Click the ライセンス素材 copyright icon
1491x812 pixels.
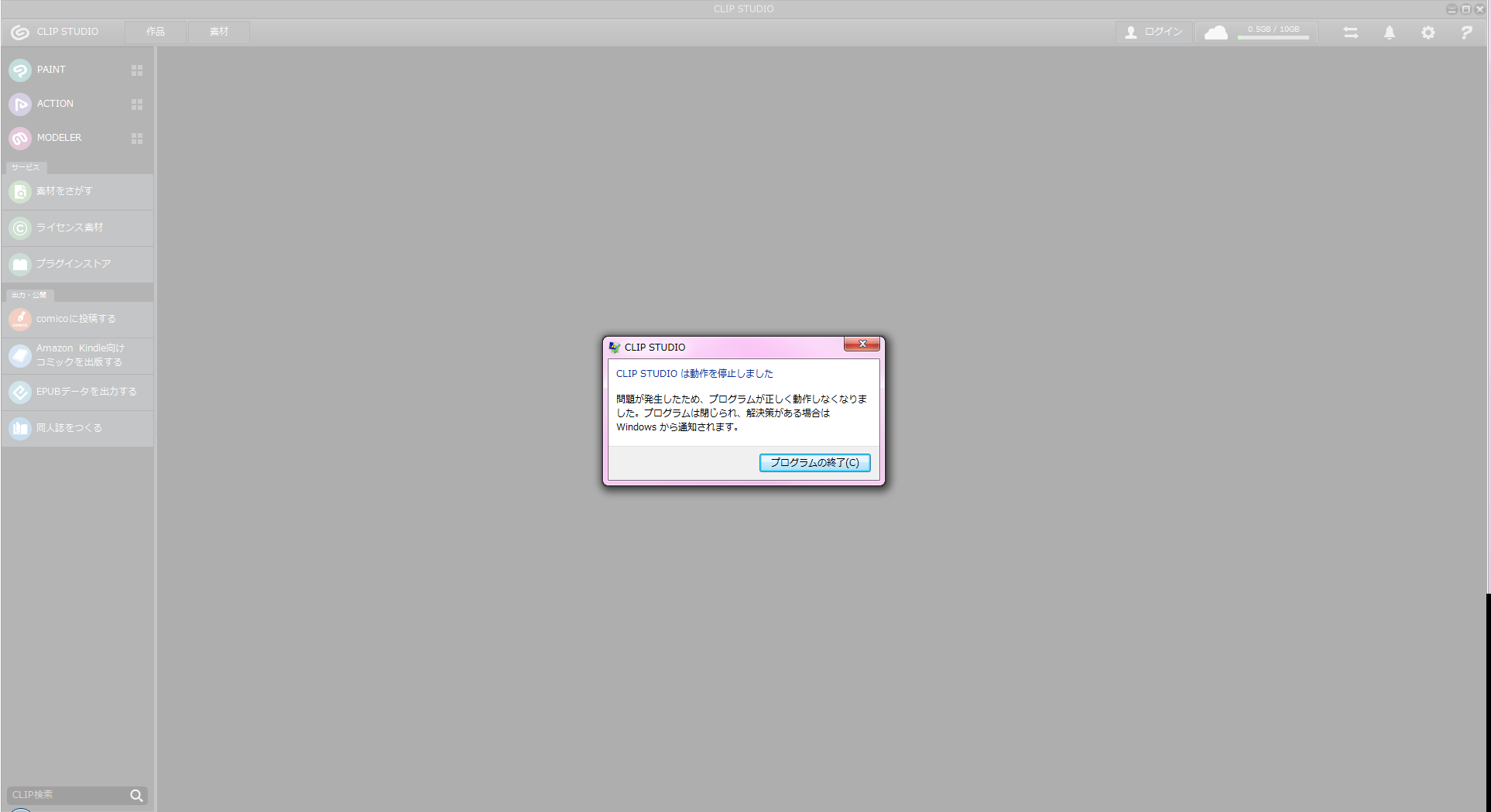[20, 228]
